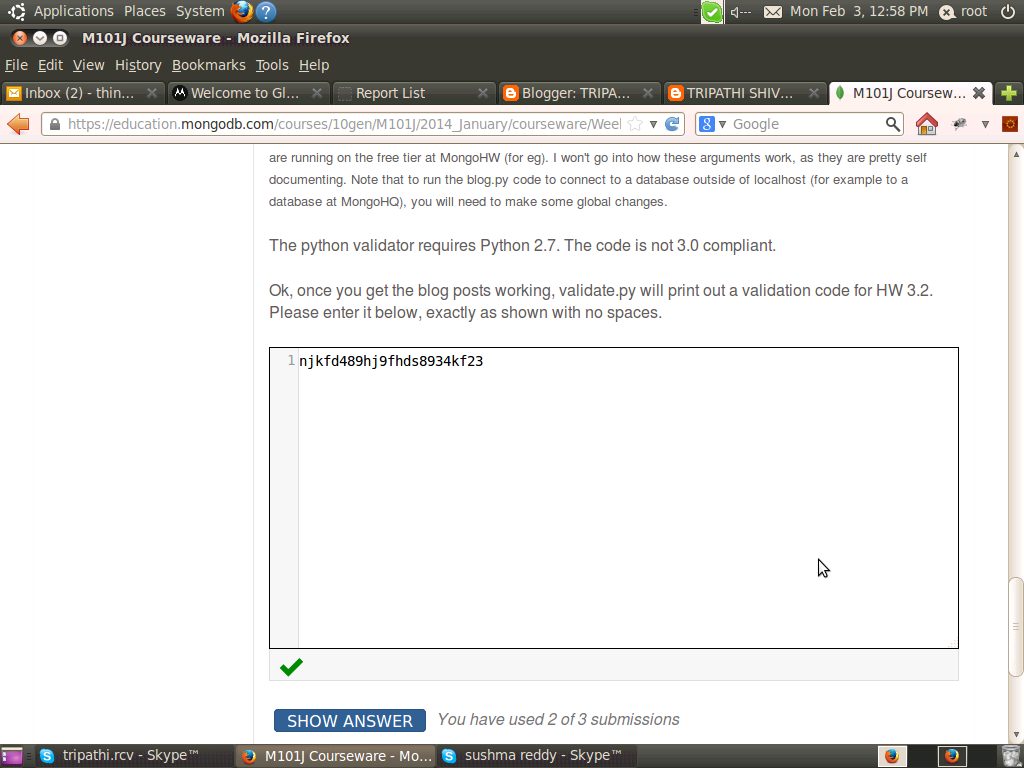Open the System menu

[x=200, y=11]
